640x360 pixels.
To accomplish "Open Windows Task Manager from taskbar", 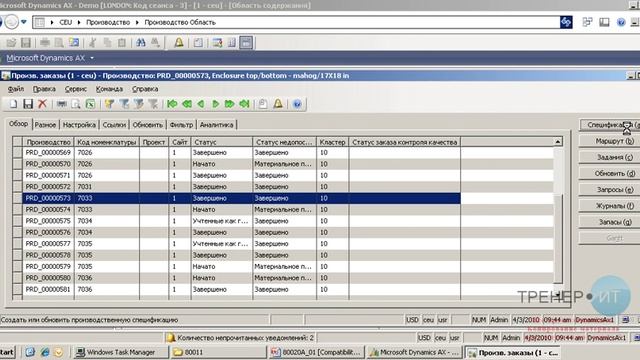I will click(120, 352).
